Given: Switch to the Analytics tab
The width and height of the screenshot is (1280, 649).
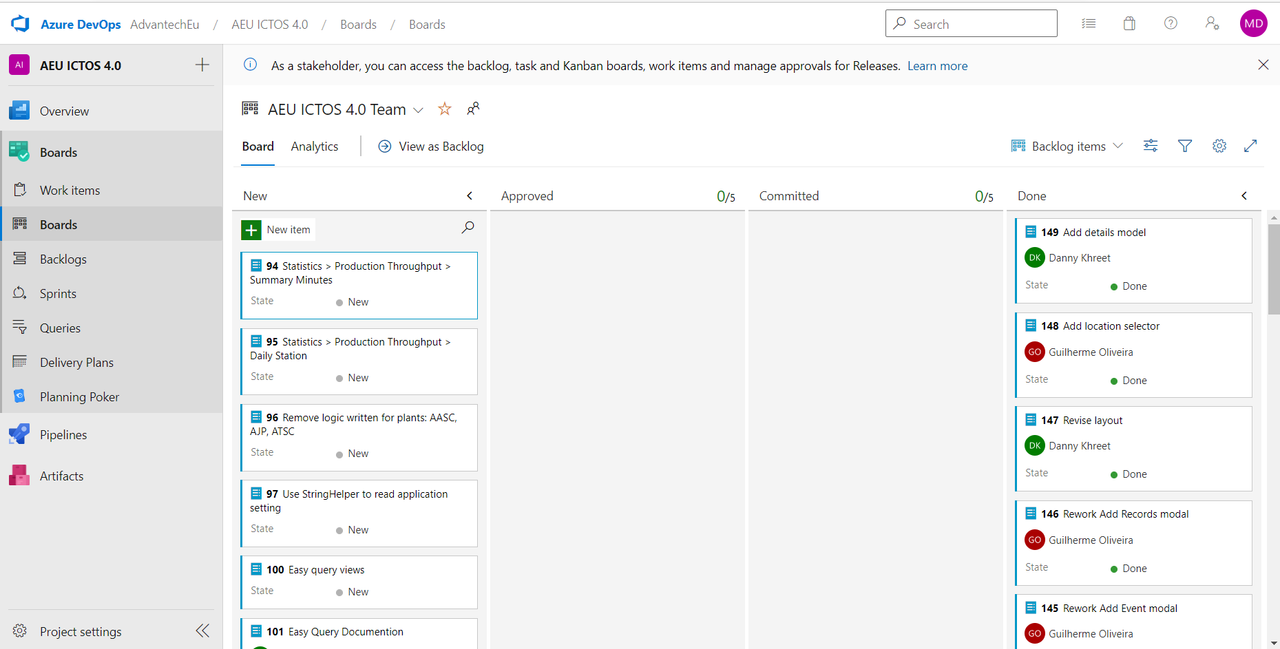Looking at the screenshot, I should 314,146.
